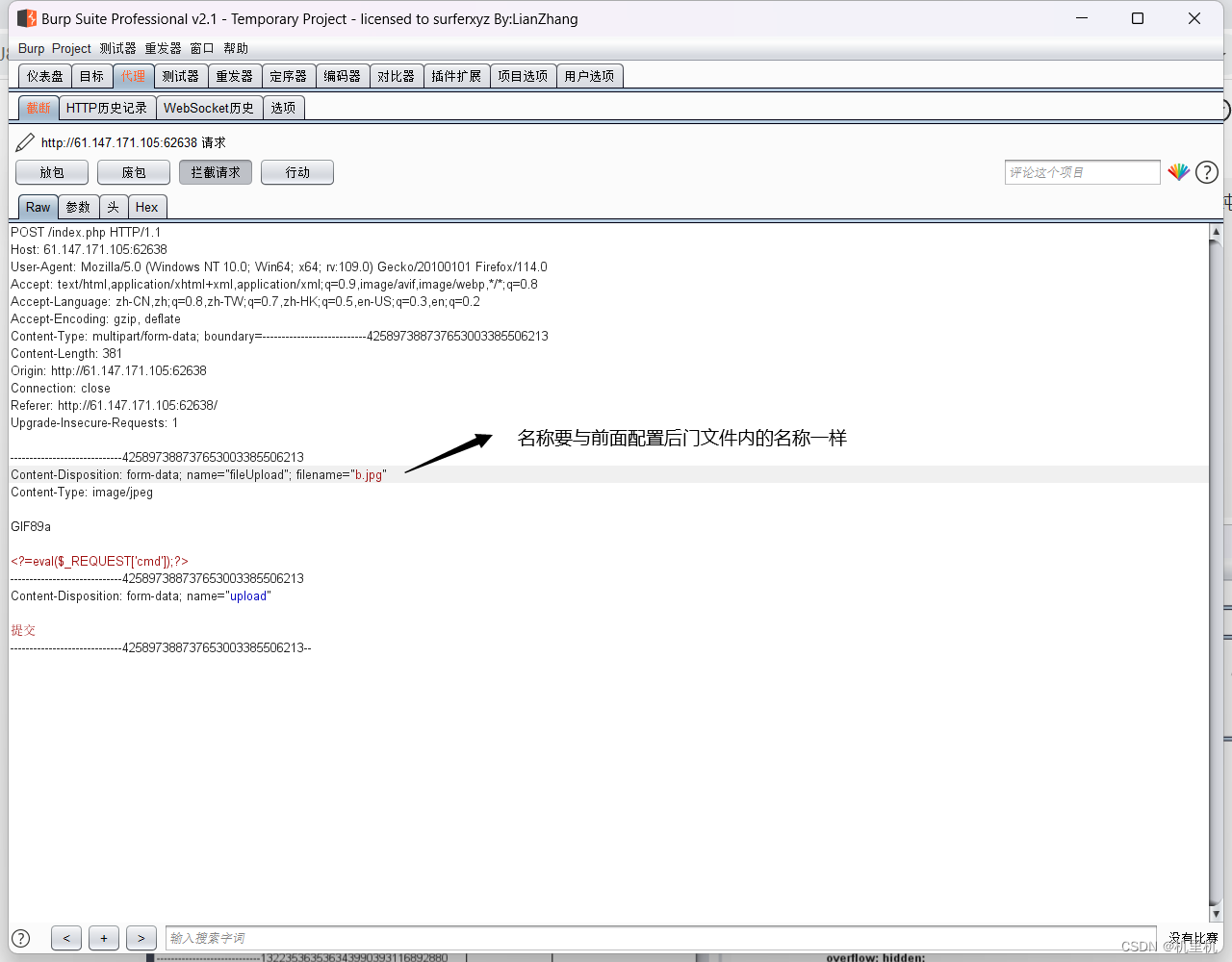The image size is (1232, 962).
Task: Switch to the 插件扩展 tab
Action: pos(456,76)
